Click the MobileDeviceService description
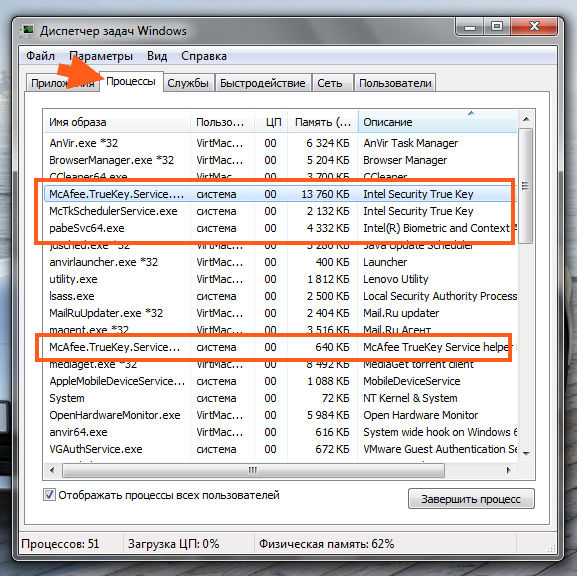 pyautogui.click(x=411, y=381)
